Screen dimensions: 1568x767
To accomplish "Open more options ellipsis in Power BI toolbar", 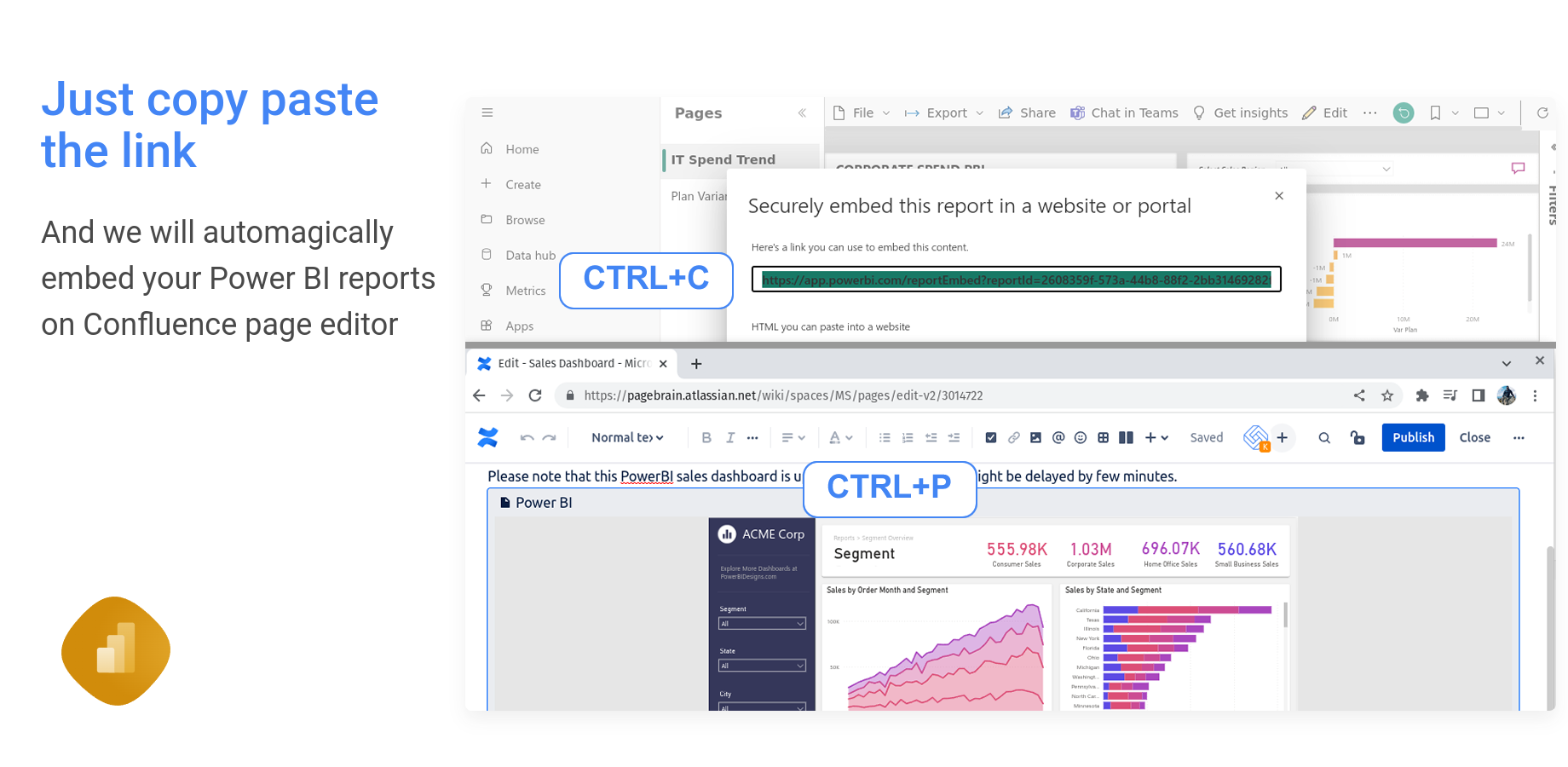I will coord(1369,112).
